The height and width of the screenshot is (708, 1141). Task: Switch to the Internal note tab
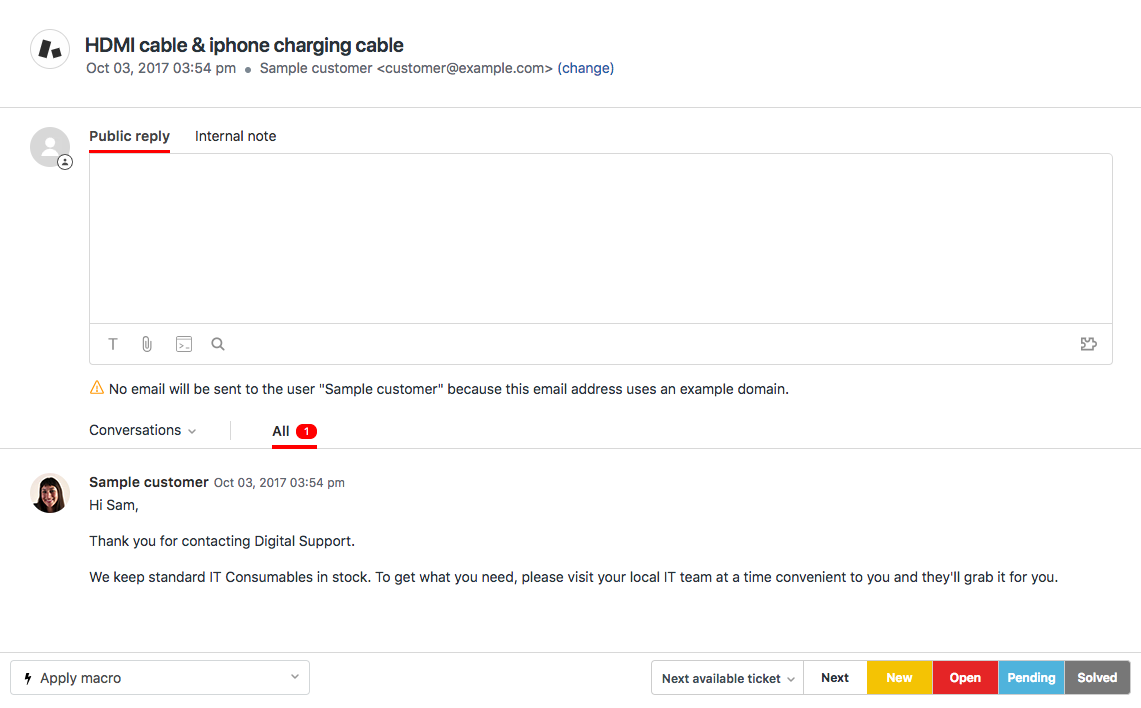[x=235, y=136]
